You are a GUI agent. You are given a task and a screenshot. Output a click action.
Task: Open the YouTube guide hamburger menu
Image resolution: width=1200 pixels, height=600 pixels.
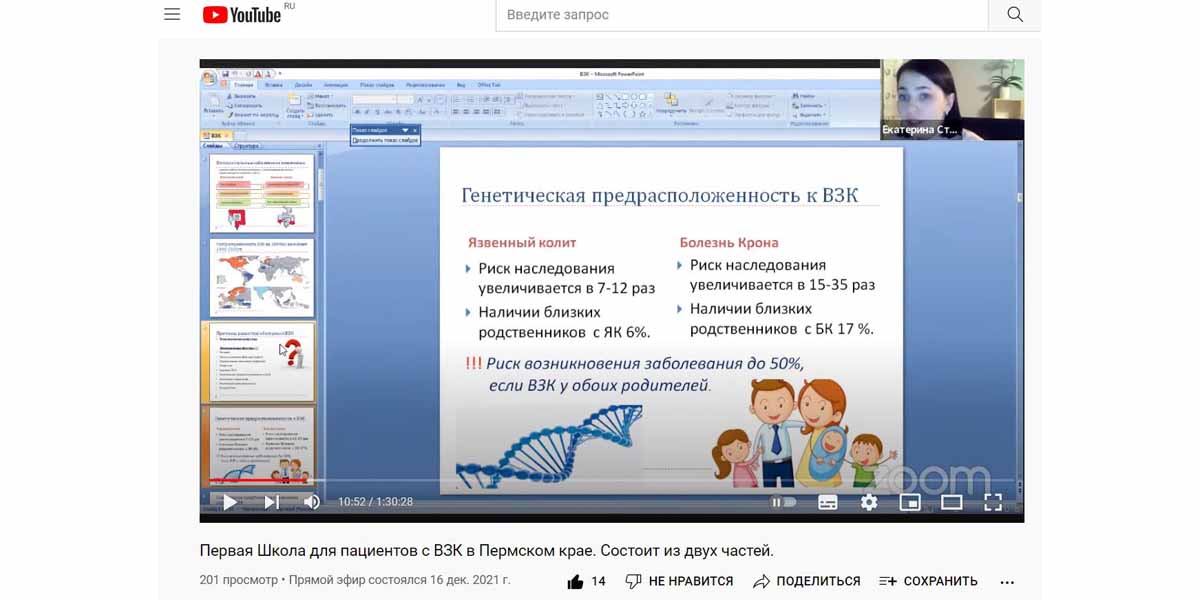pos(172,15)
